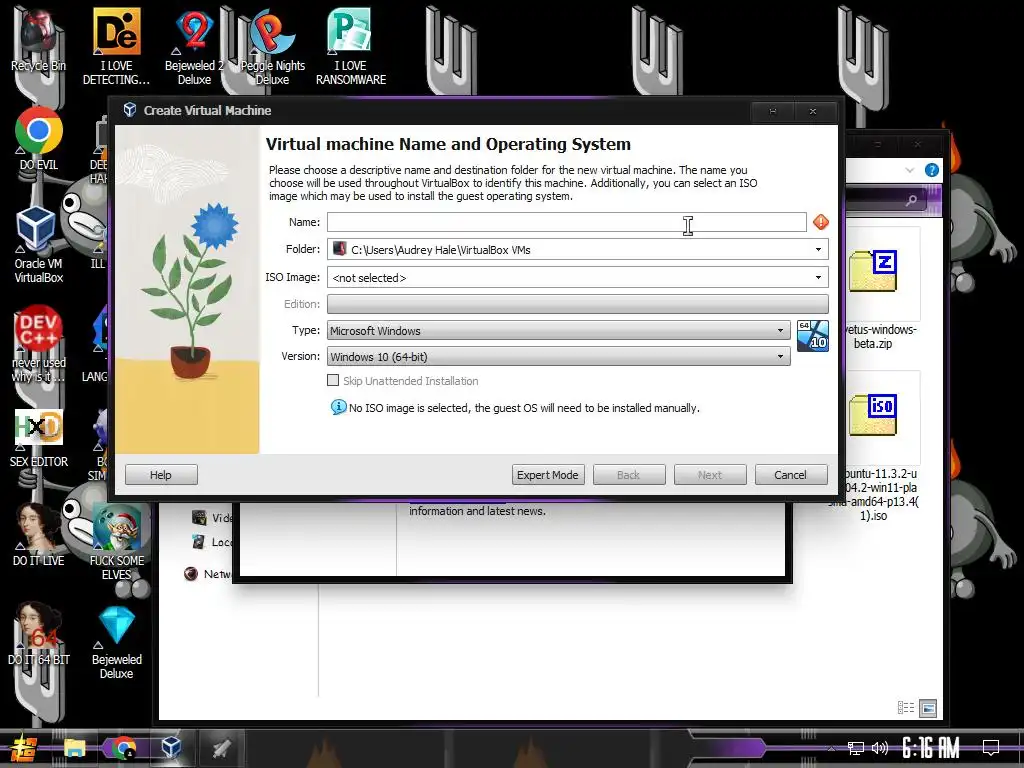This screenshot has width=1024, height=768.
Task: Open the notification center icon on taskbar
Action: tap(991, 747)
